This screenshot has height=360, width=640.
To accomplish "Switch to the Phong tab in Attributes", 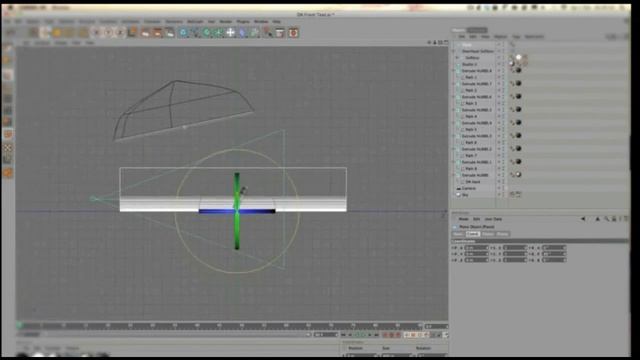I will coord(502,234).
